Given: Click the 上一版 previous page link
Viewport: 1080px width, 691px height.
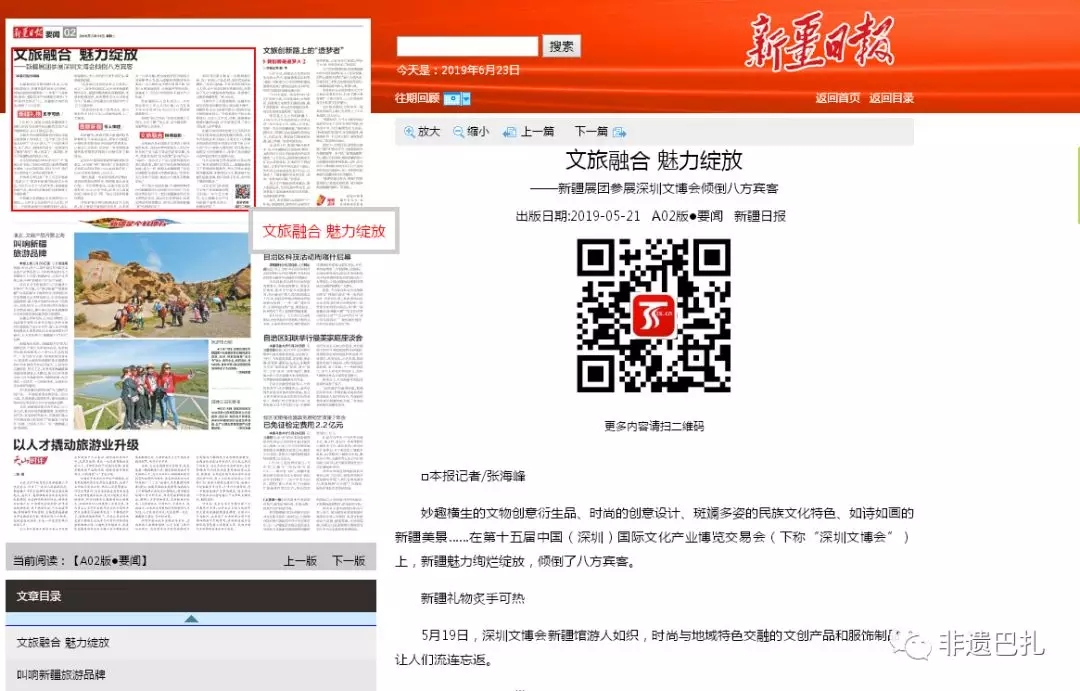Looking at the screenshot, I should (300, 561).
